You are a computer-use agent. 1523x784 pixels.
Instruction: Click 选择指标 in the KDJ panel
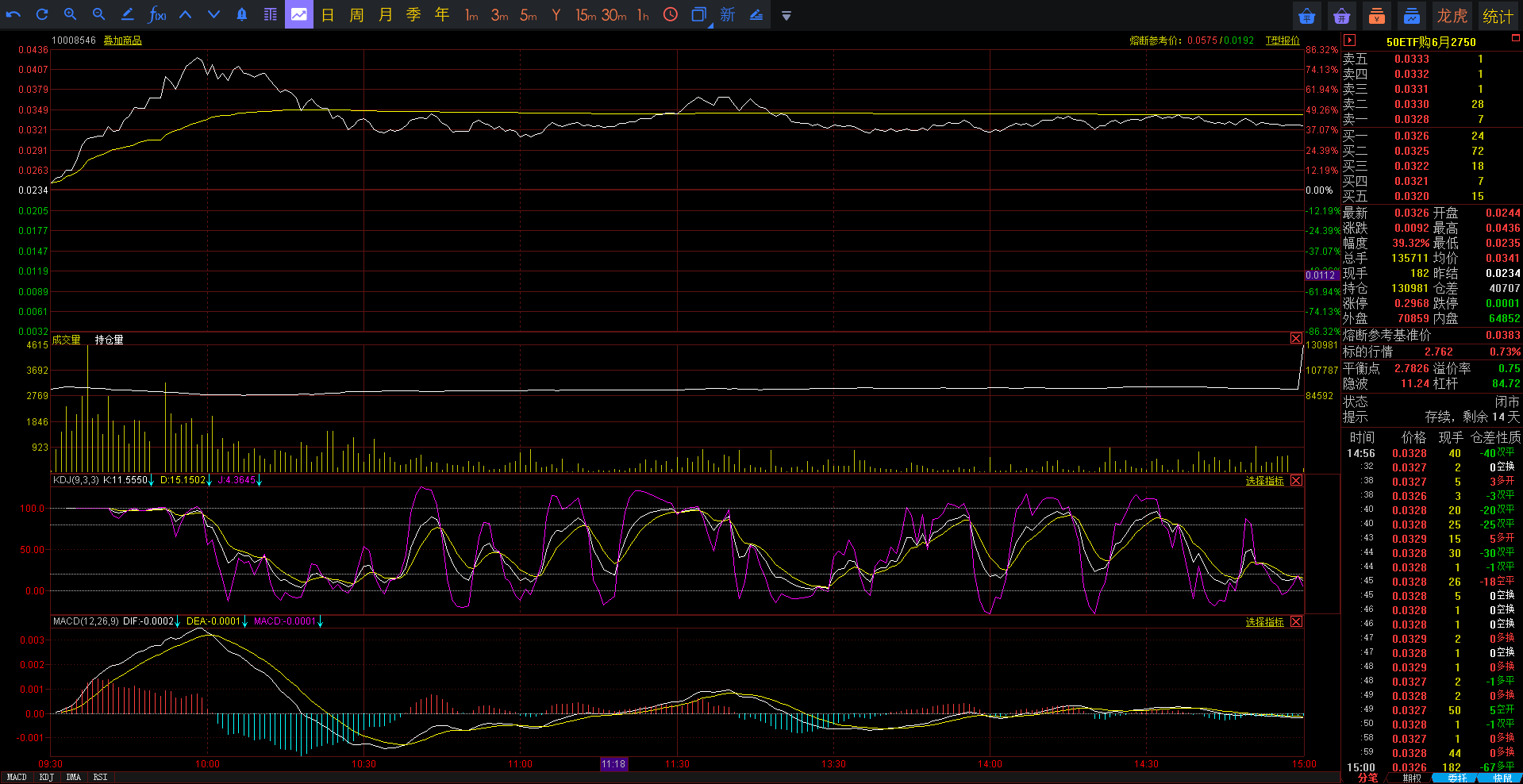coord(1264,481)
